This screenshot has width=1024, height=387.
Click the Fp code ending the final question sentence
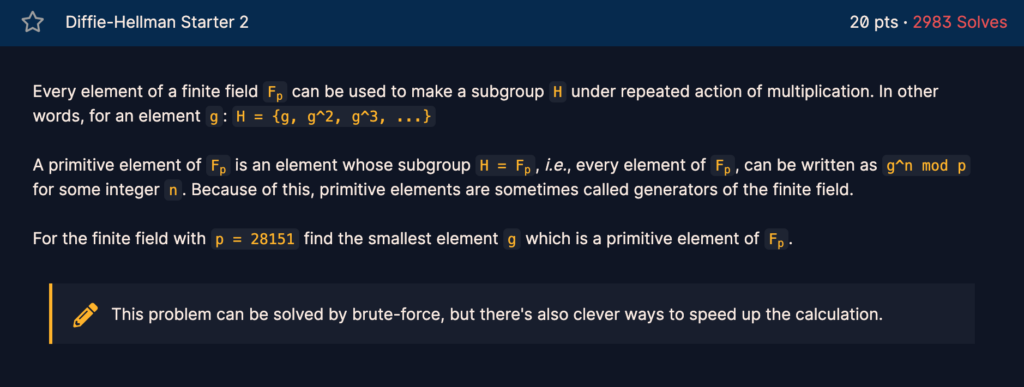pos(777,240)
